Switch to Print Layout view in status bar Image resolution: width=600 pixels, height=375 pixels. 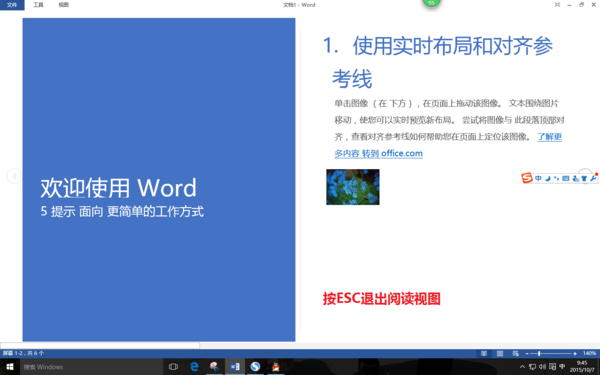[x=500, y=353]
